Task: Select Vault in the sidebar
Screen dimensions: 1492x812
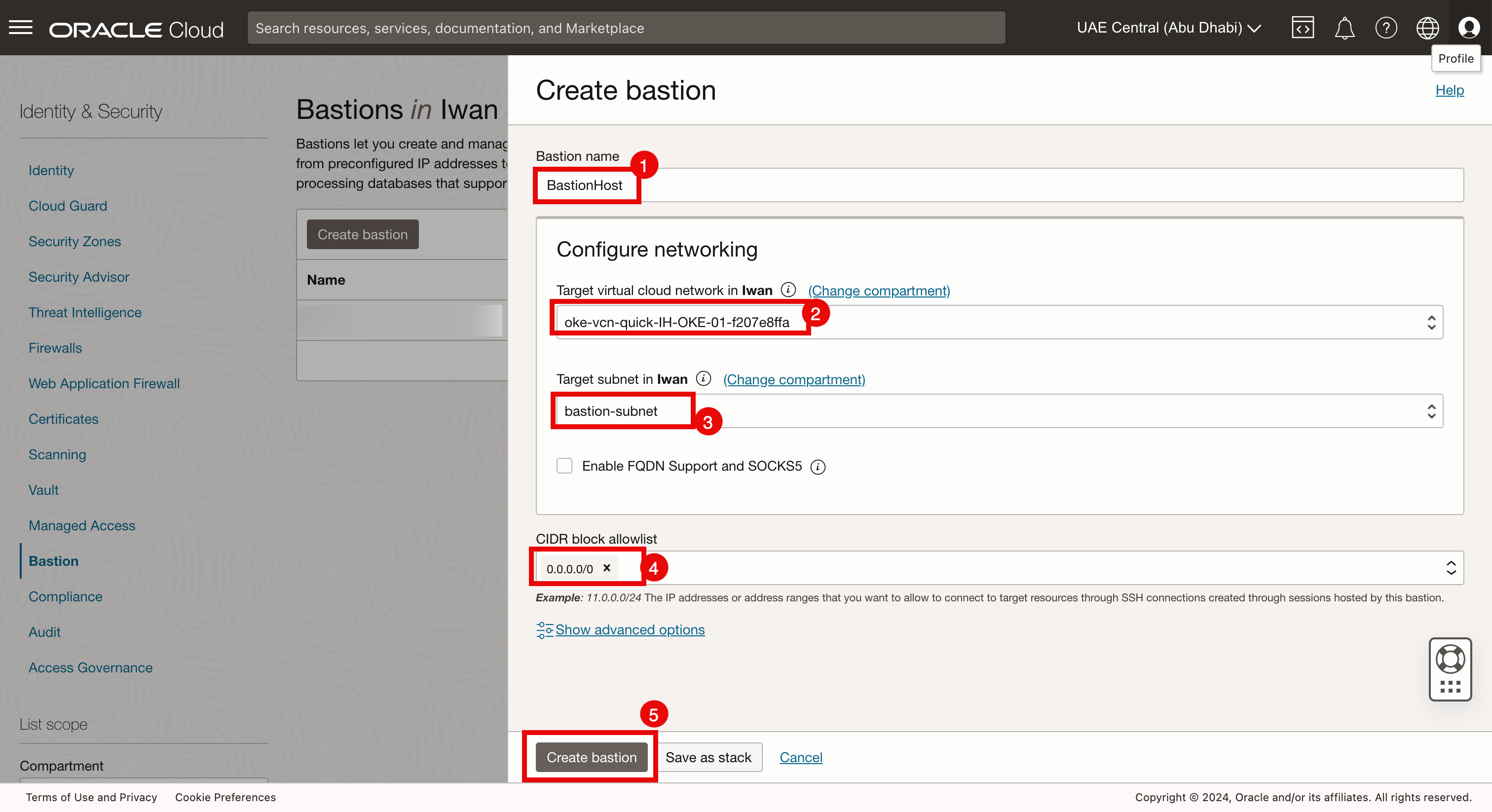Action: (43, 490)
